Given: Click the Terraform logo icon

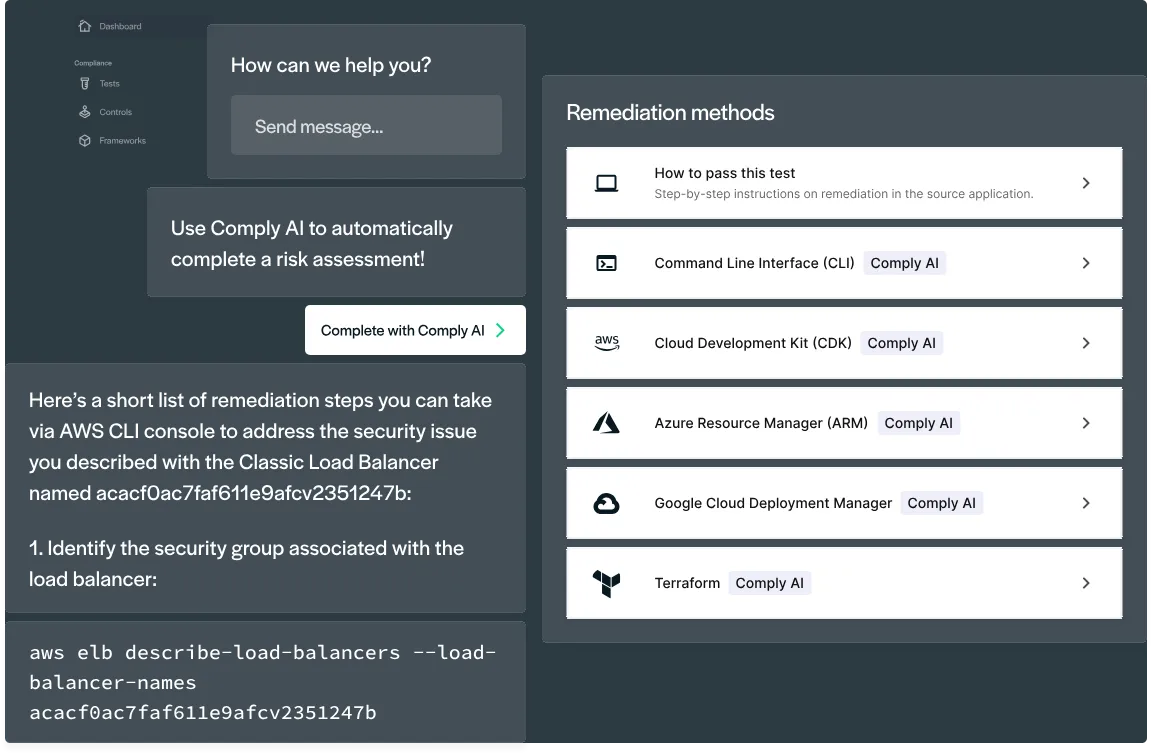Looking at the screenshot, I should [x=606, y=583].
